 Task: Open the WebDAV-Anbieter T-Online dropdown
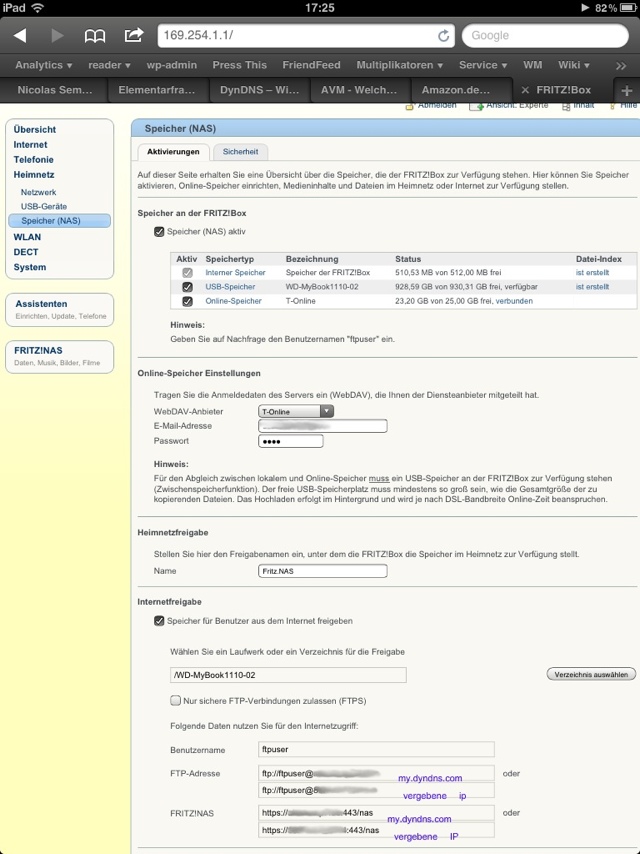[x=295, y=411]
